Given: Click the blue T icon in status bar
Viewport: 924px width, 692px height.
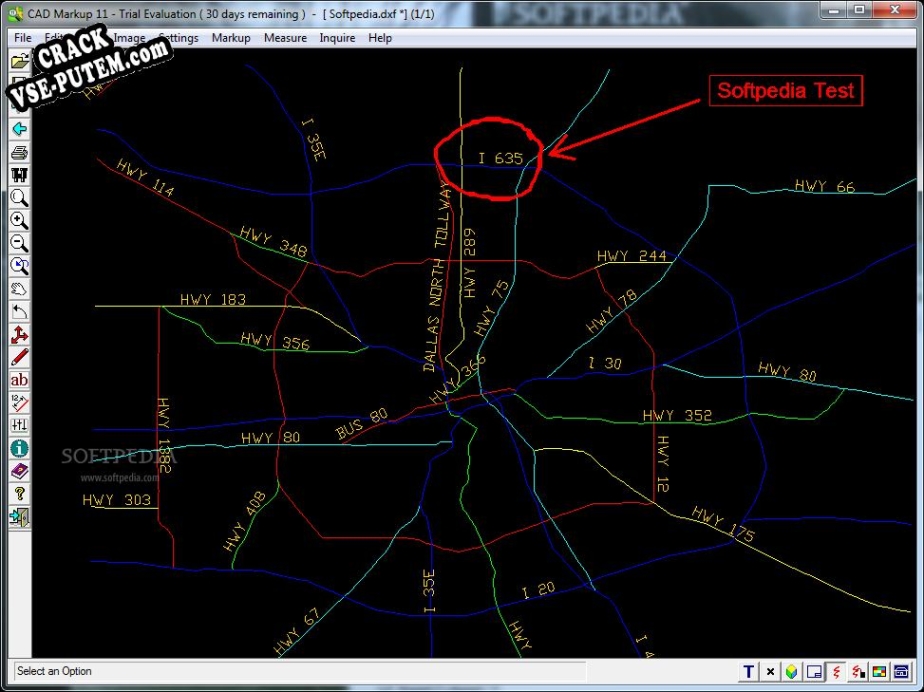Looking at the screenshot, I should [x=748, y=671].
